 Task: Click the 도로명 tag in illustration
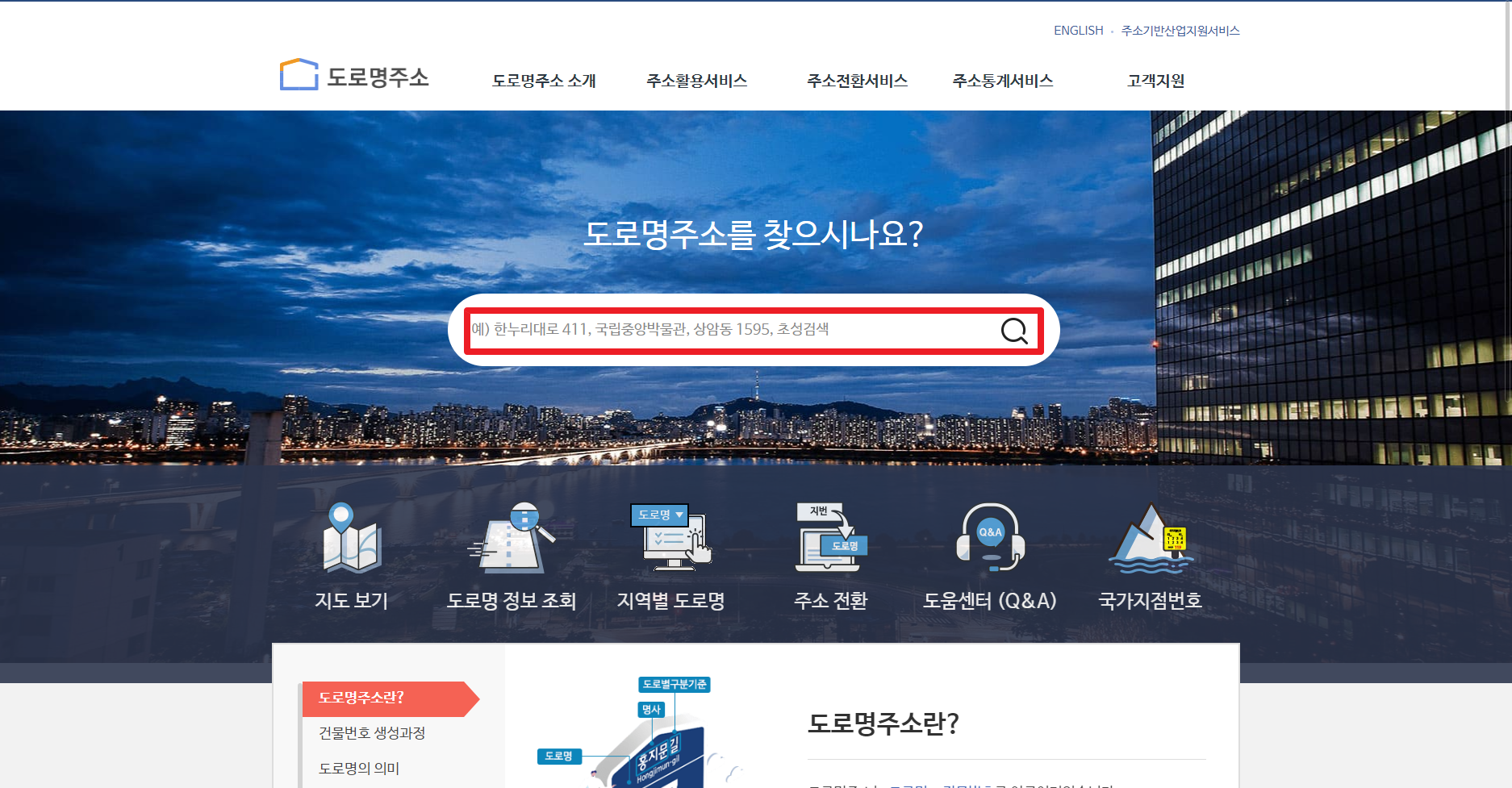(x=558, y=757)
